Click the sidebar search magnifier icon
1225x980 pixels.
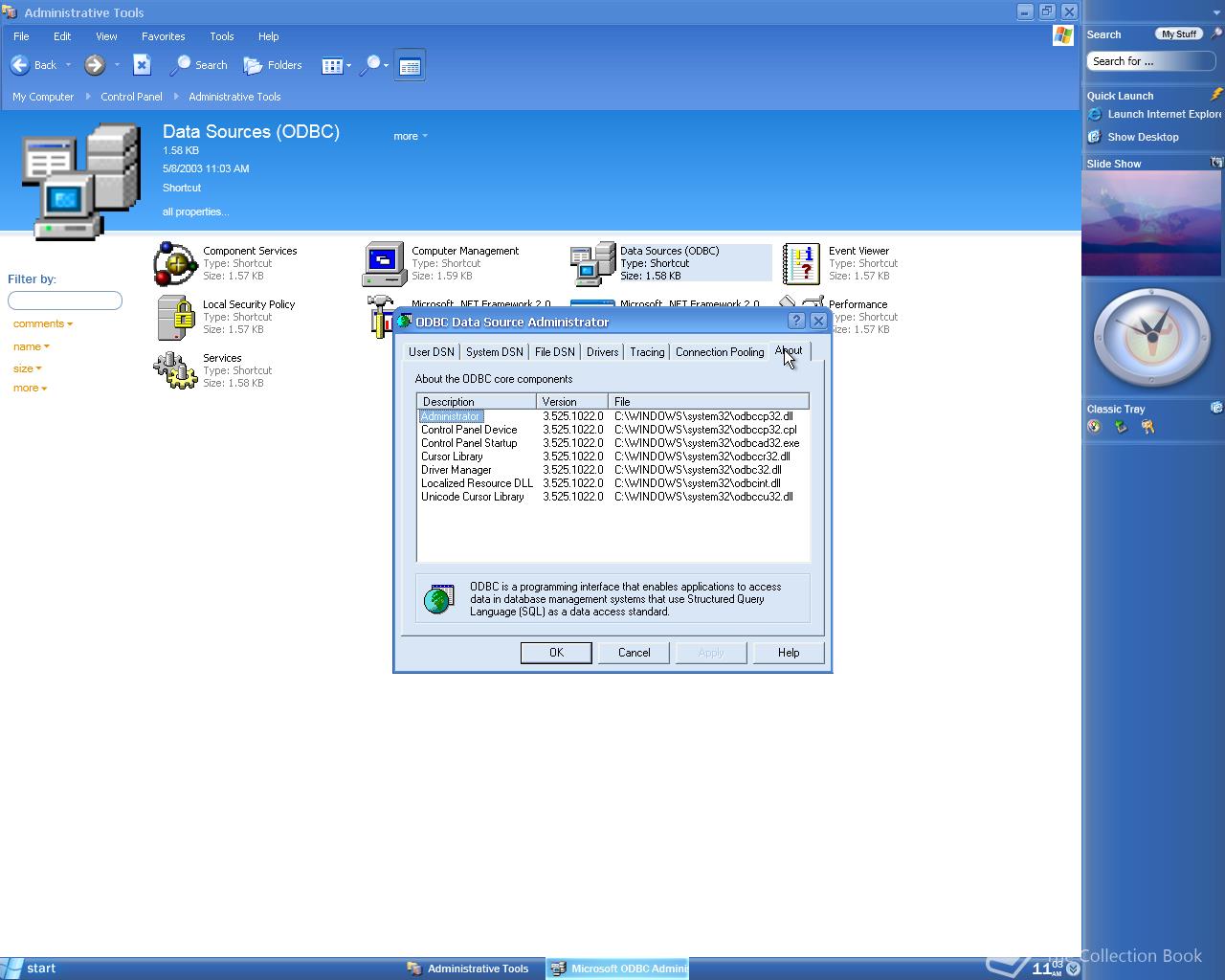click(1216, 33)
